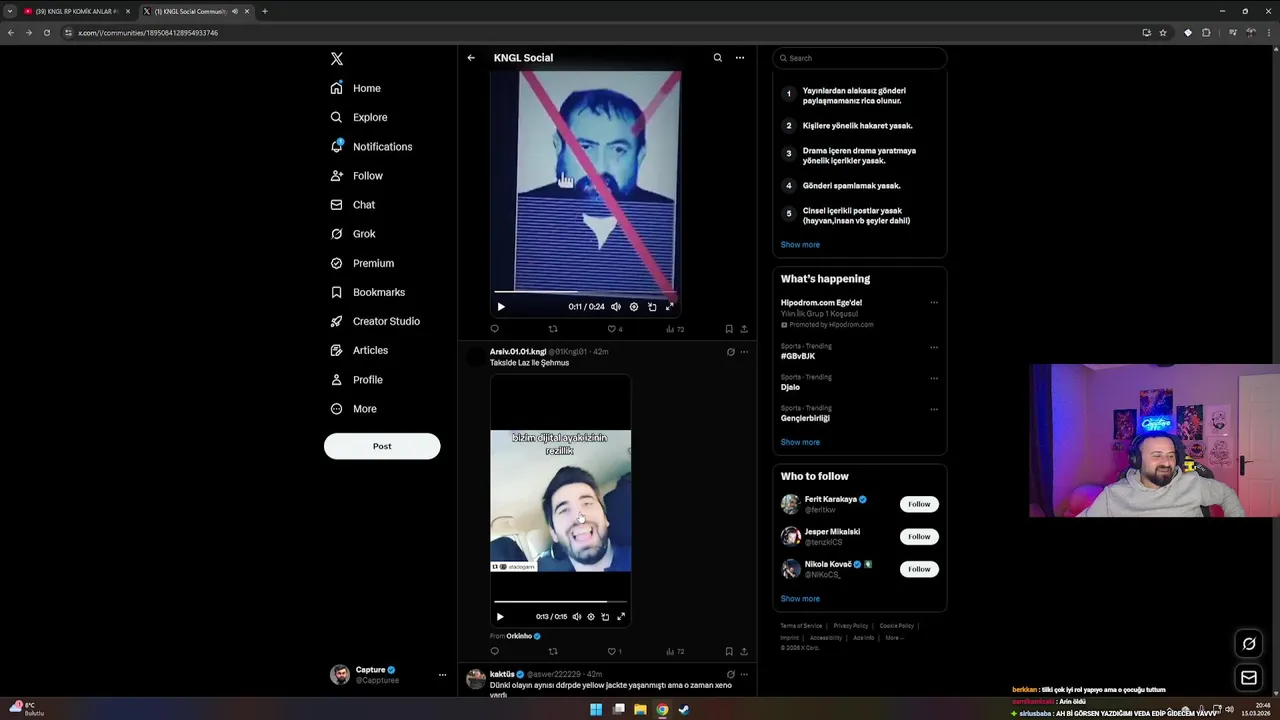Toggle picture-in-picture on the second video
Image resolution: width=1280 pixels, height=720 pixels.
(605, 617)
